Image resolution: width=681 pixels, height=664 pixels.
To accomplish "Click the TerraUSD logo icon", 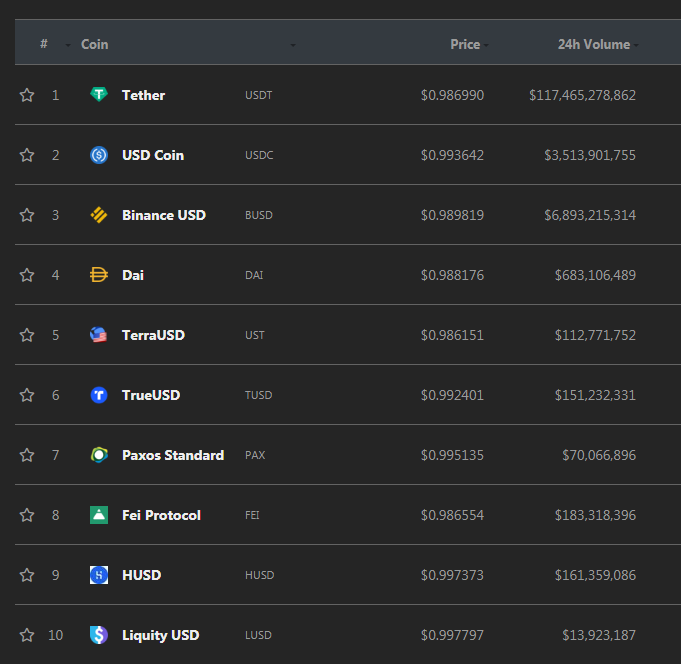I will [x=99, y=335].
